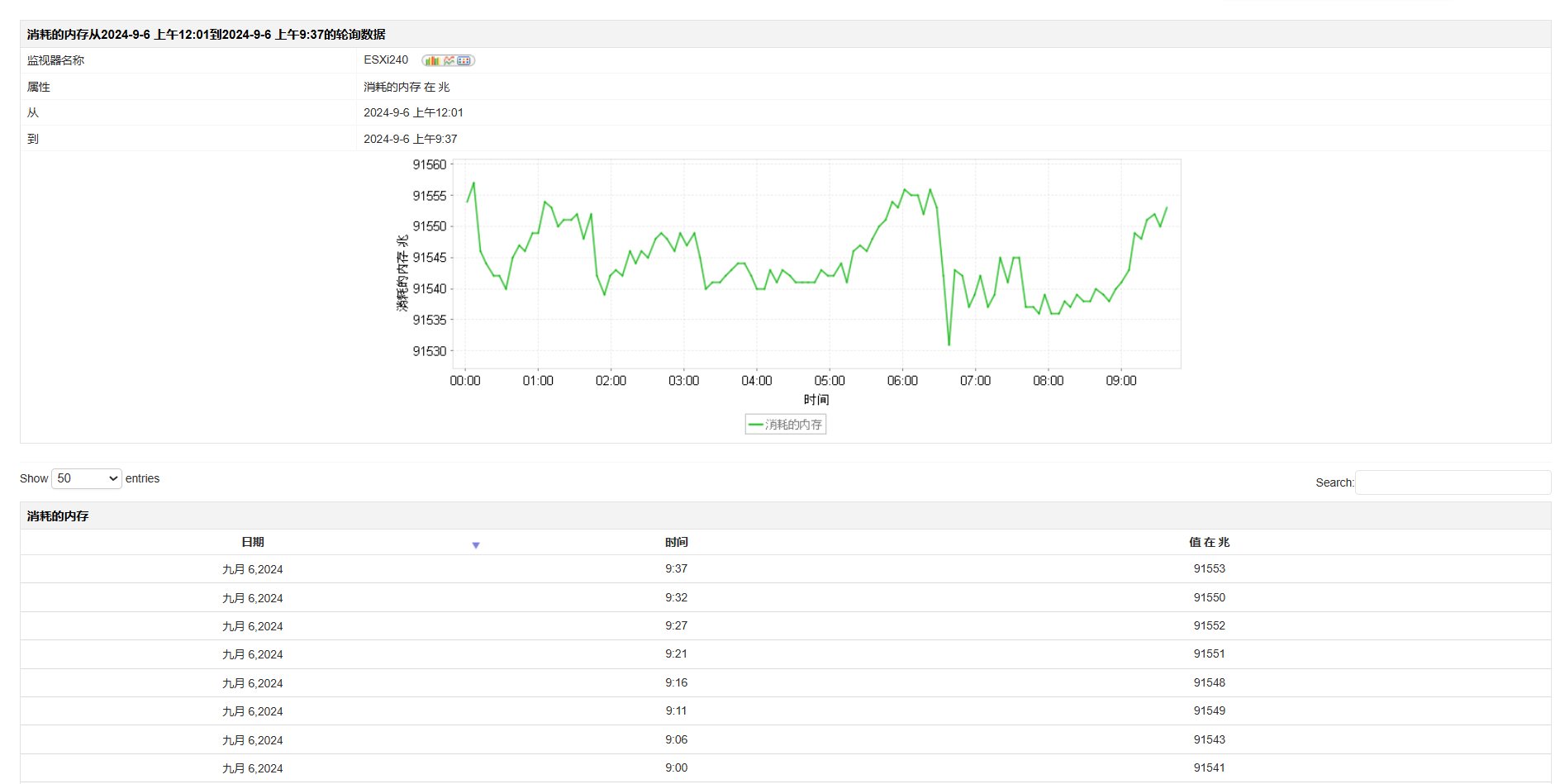Viewport: 1560px width, 784px height.
Task: Sort the table by the 日期 header
Action: coord(253,542)
